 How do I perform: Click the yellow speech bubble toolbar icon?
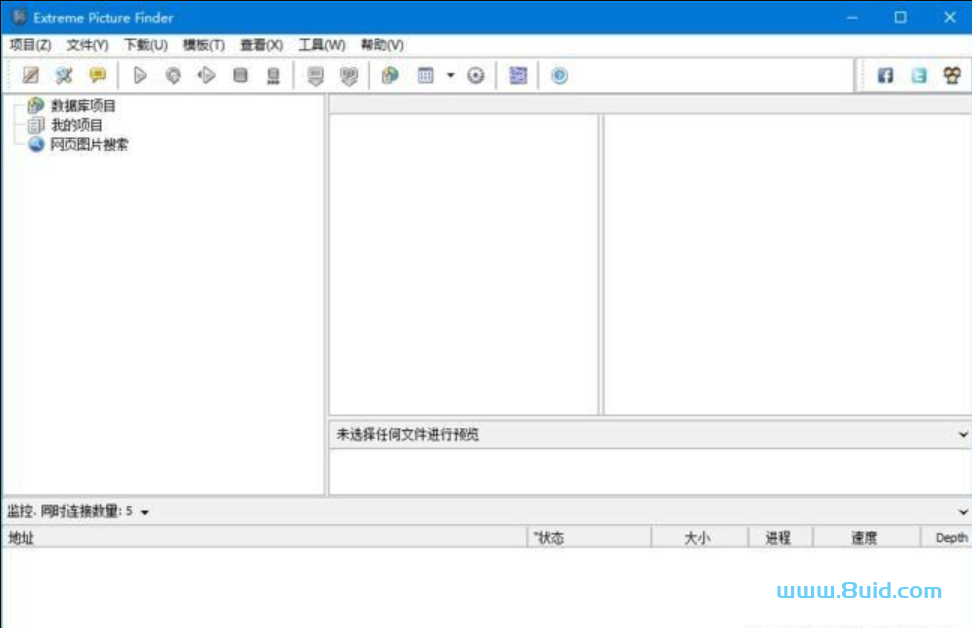pyautogui.click(x=97, y=76)
